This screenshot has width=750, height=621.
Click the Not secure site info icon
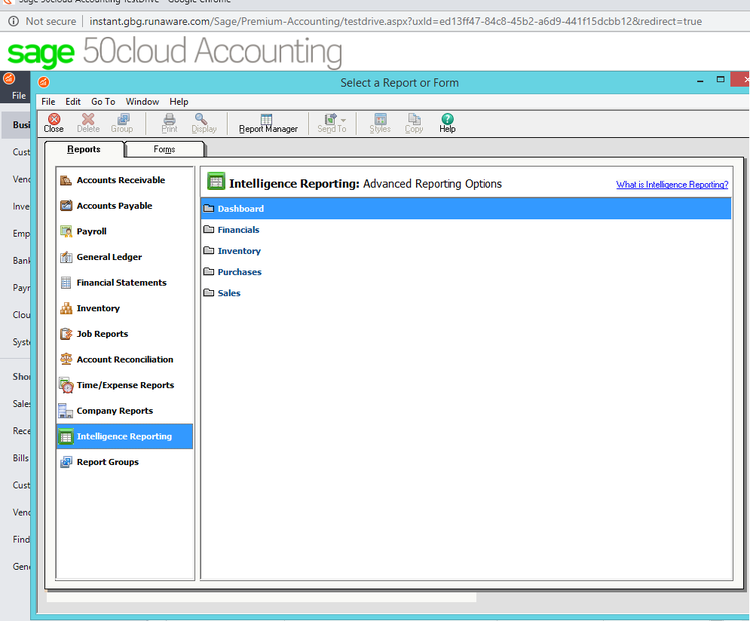coord(14,22)
